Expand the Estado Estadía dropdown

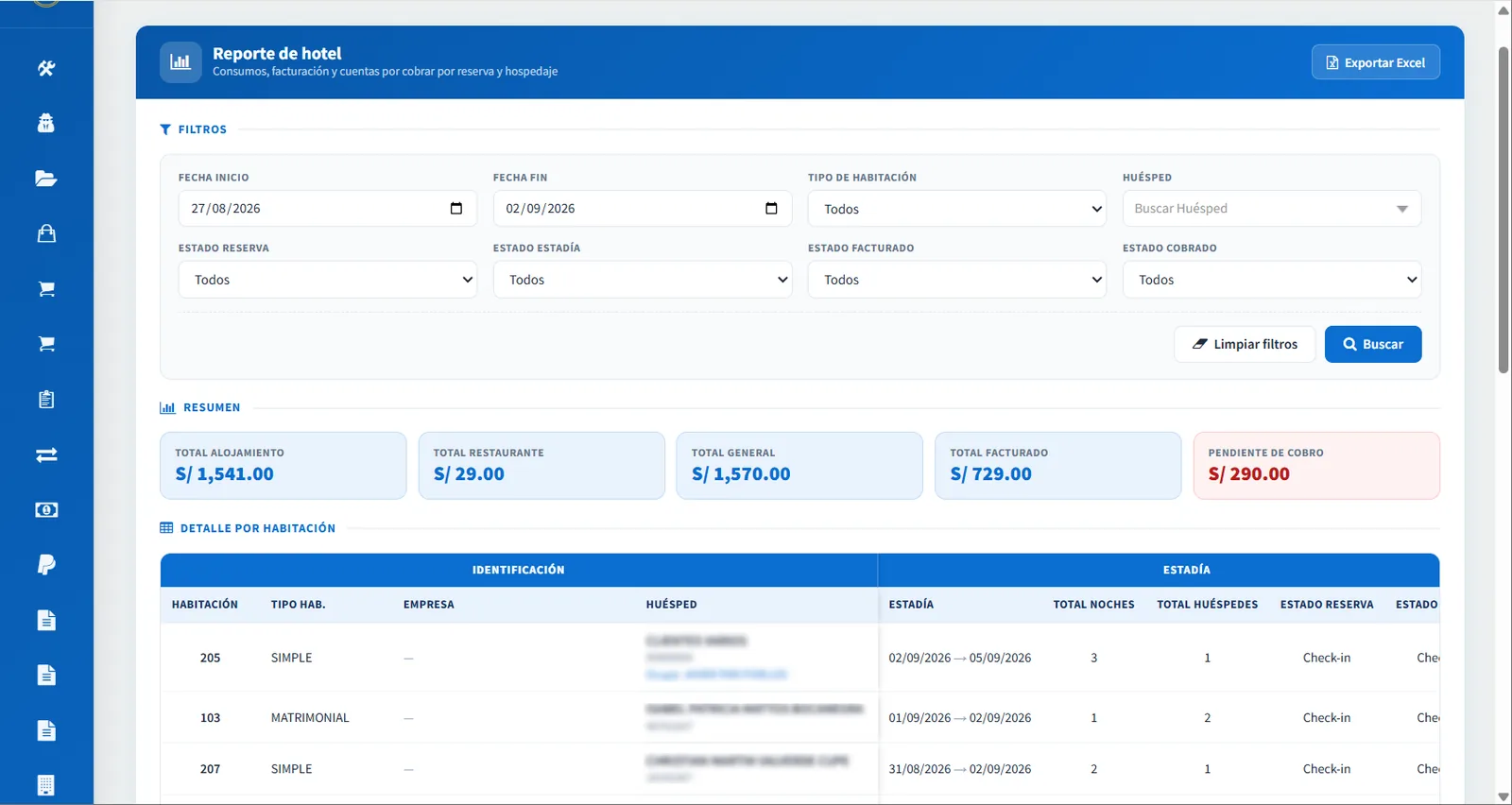pos(642,280)
